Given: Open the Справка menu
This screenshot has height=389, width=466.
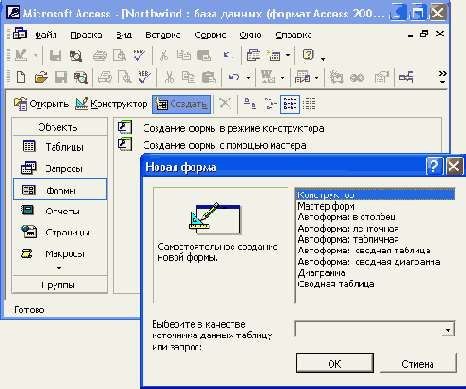Looking at the screenshot, I should [293, 35].
